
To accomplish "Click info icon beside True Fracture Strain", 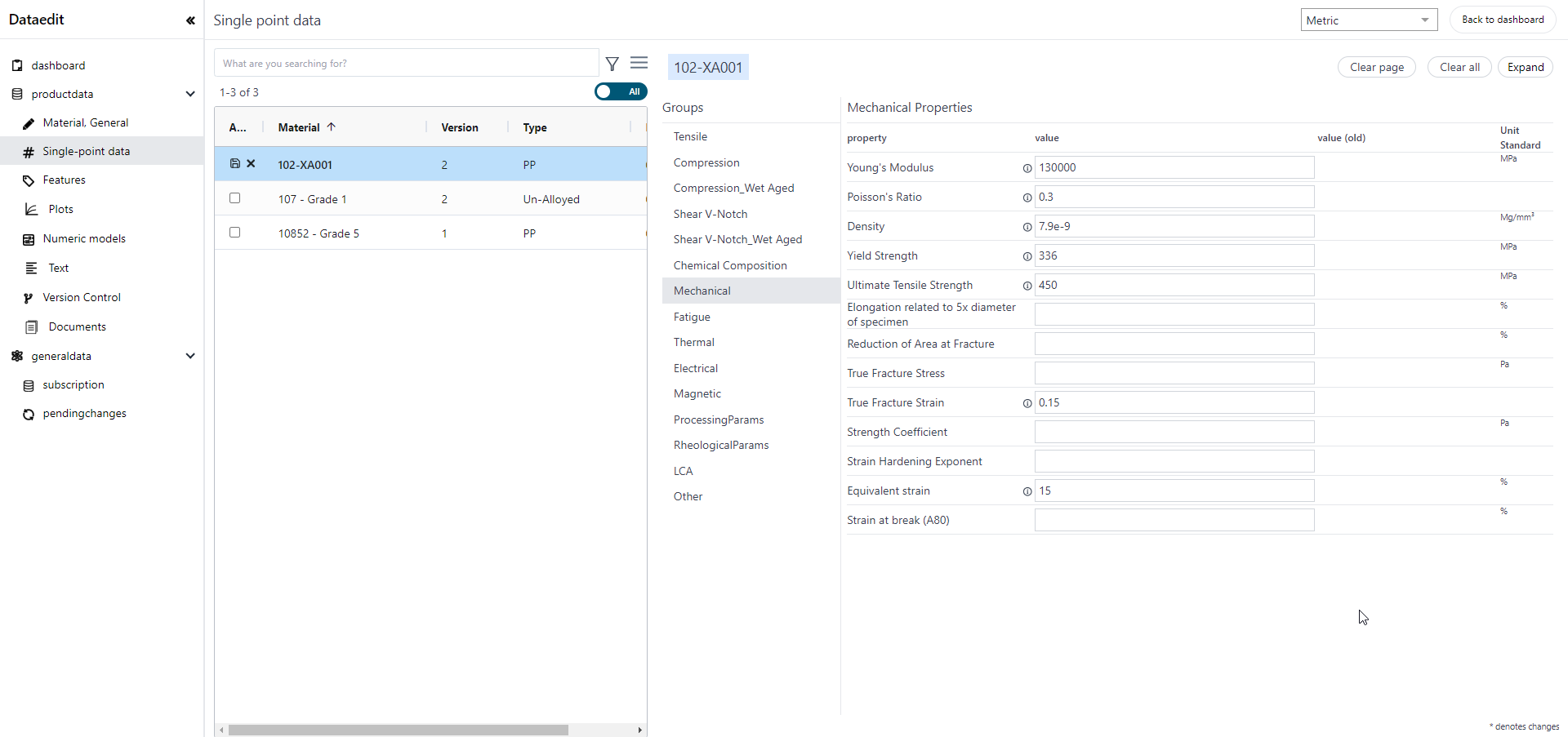I will pyautogui.click(x=1027, y=403).
